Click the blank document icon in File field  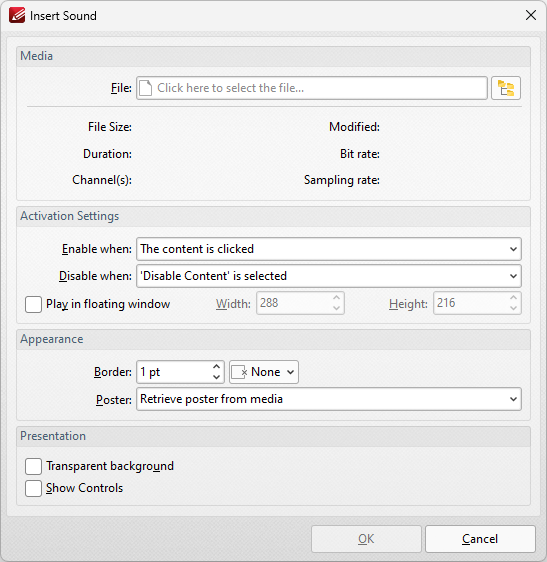146,88
